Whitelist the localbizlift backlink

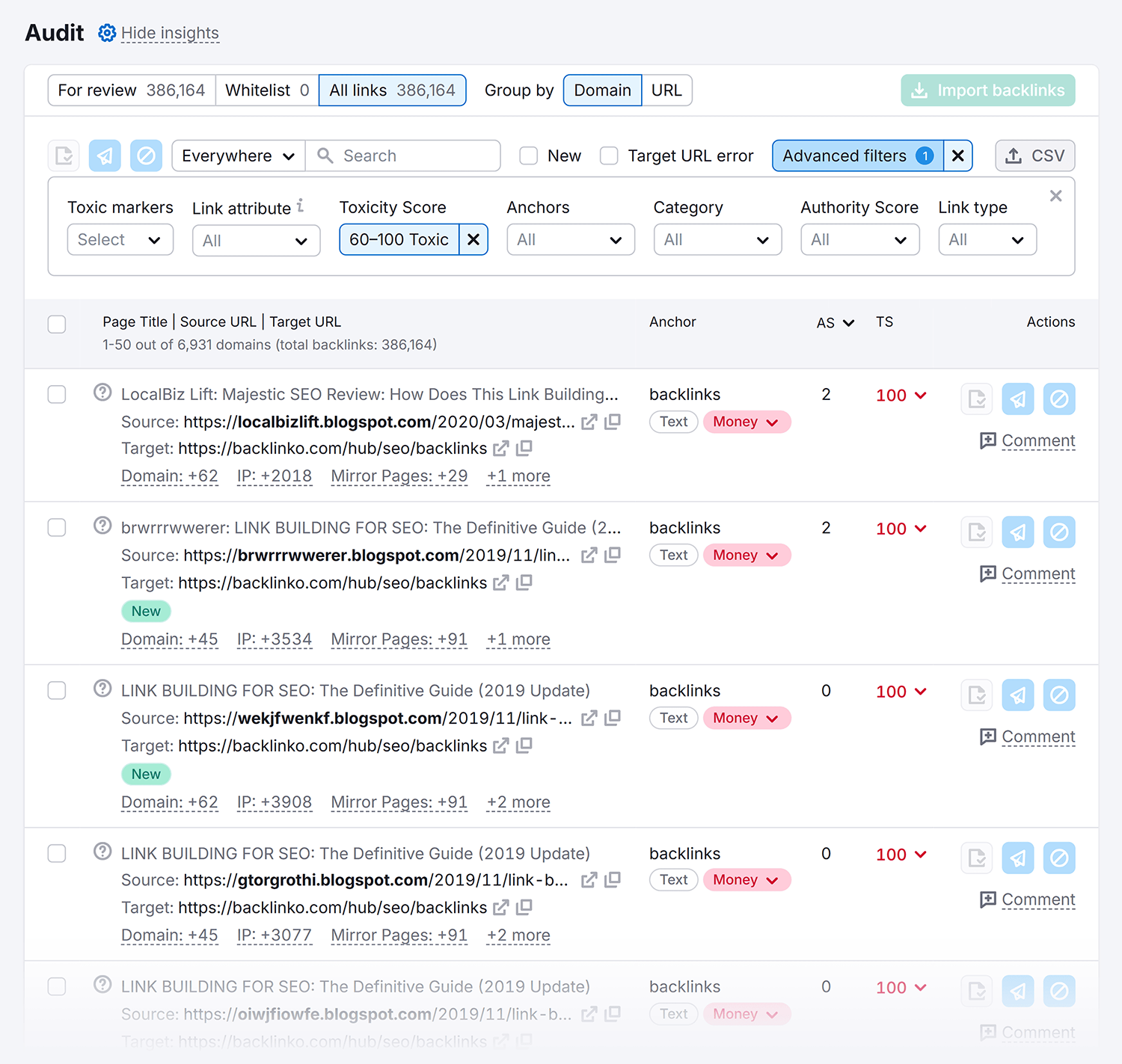[977, 399]
